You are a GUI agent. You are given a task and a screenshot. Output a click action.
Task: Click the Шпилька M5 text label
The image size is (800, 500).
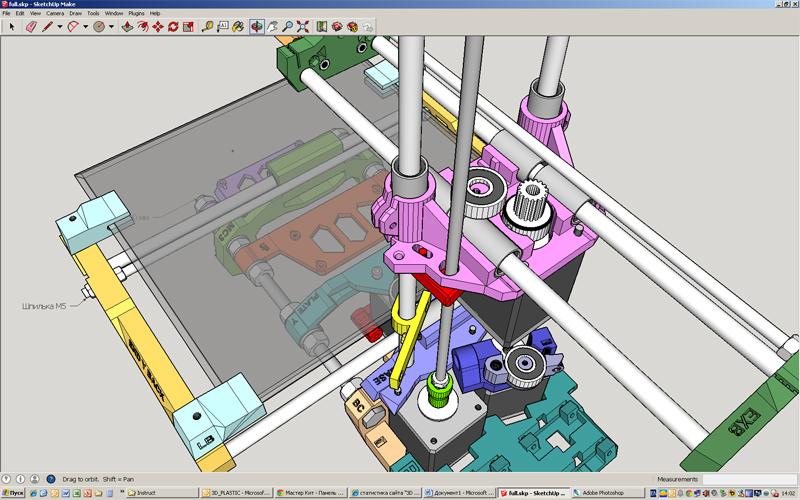point(44,306)
